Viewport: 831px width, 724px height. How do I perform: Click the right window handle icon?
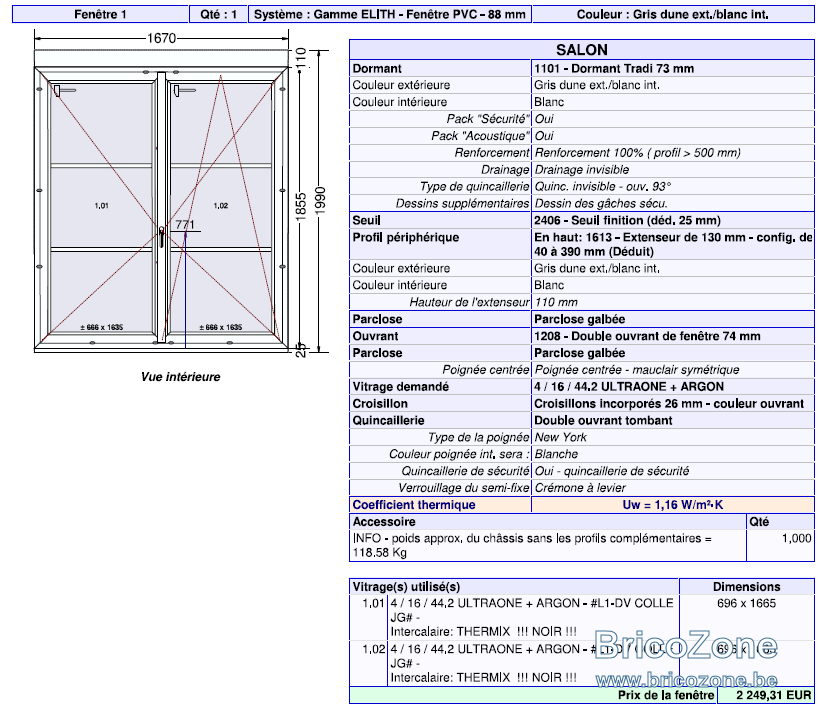(x=184, y=91)
